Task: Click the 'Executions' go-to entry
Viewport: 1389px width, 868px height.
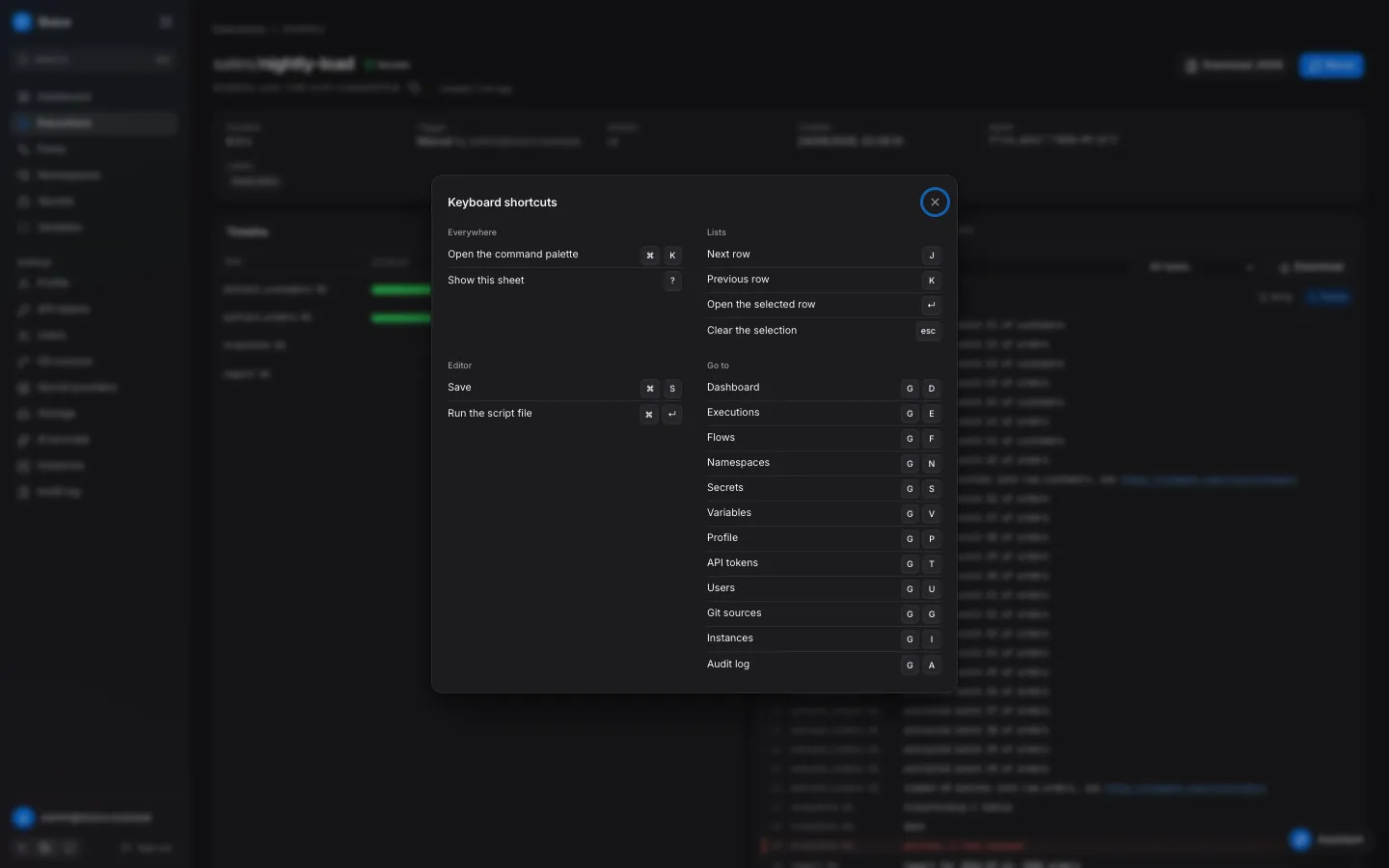Action: point(733,413)
